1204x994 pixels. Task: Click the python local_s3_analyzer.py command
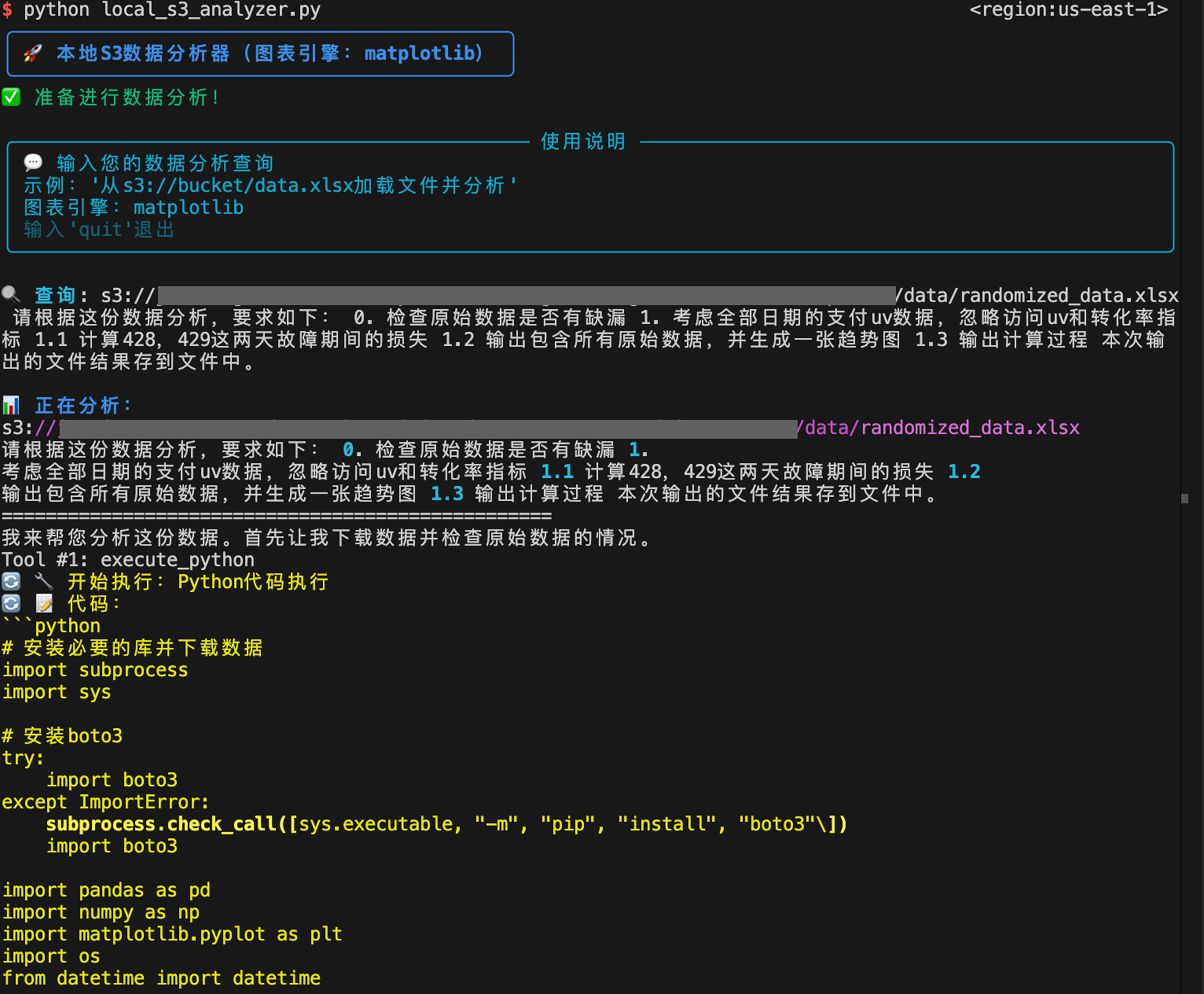pos(172,10)
